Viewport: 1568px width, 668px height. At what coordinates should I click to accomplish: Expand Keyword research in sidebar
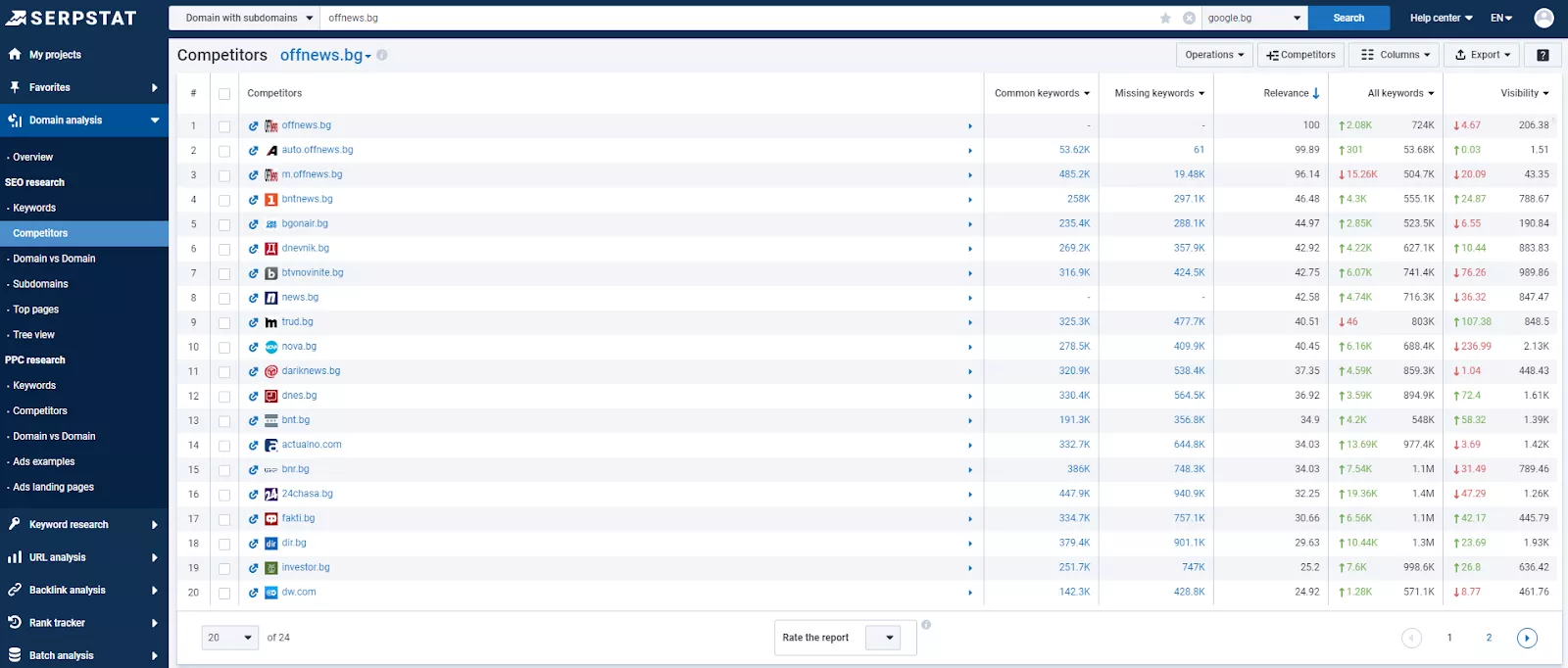[x=83, y=525]
